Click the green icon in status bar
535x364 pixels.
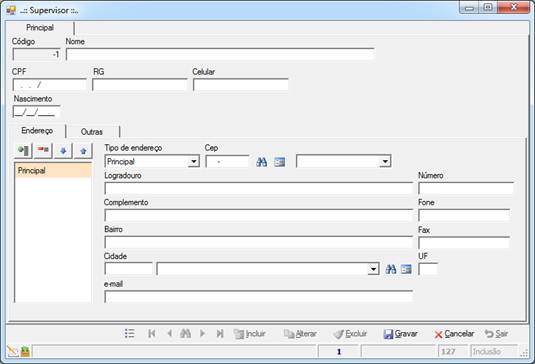coord(25,351)
